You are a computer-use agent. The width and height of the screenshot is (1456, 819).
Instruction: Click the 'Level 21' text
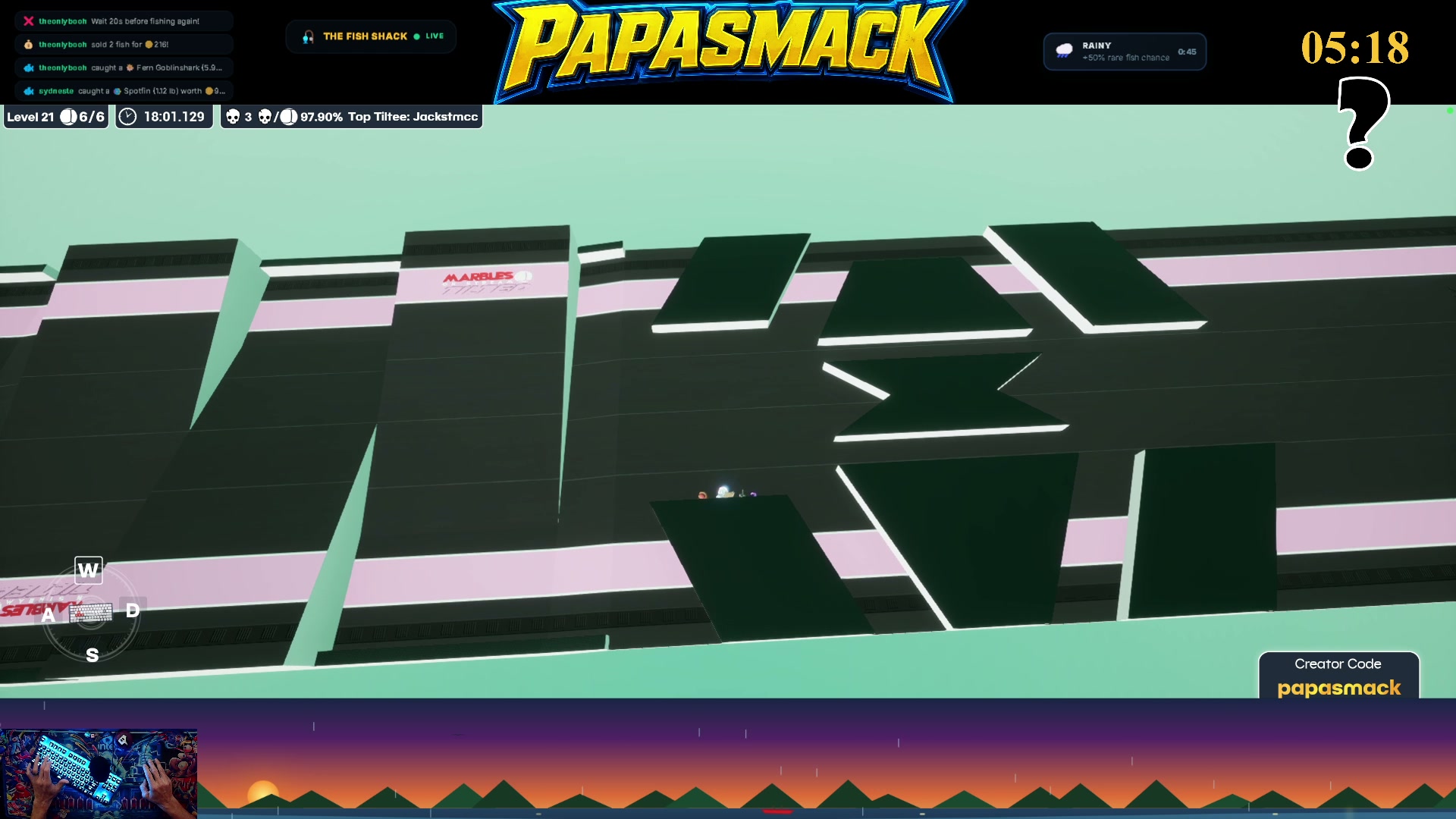click(30, 117)
